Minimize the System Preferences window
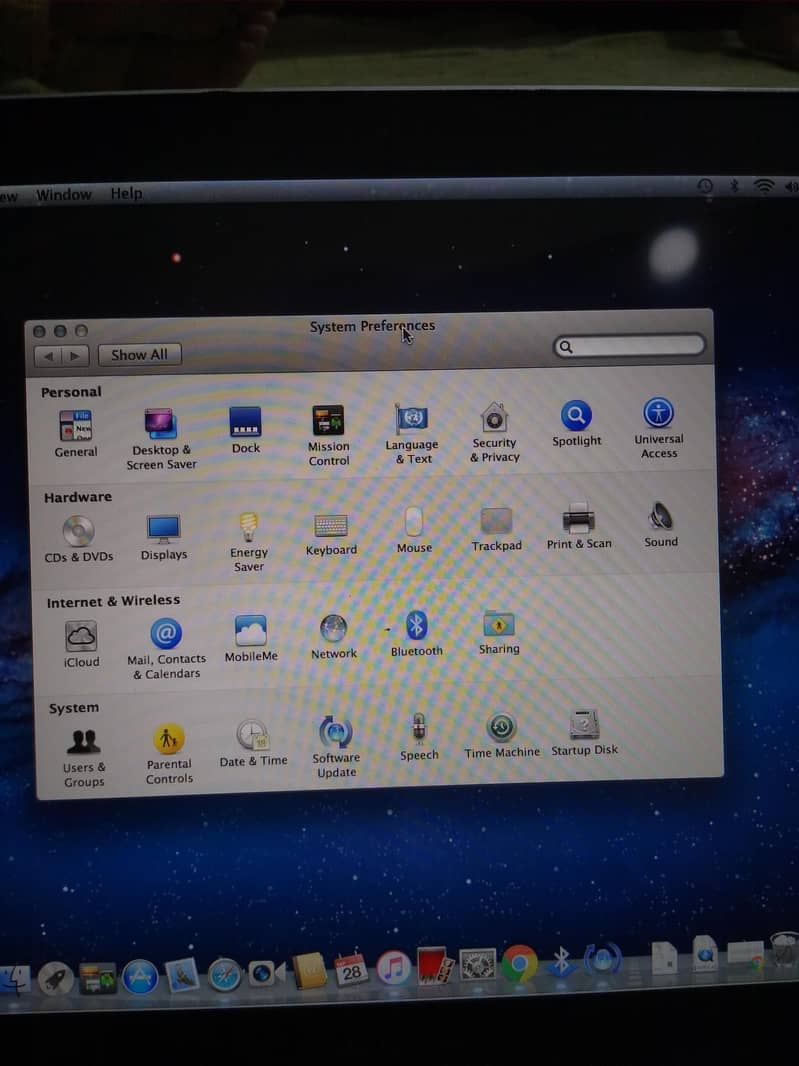The image size is (799, 1066). pos(60,330)
